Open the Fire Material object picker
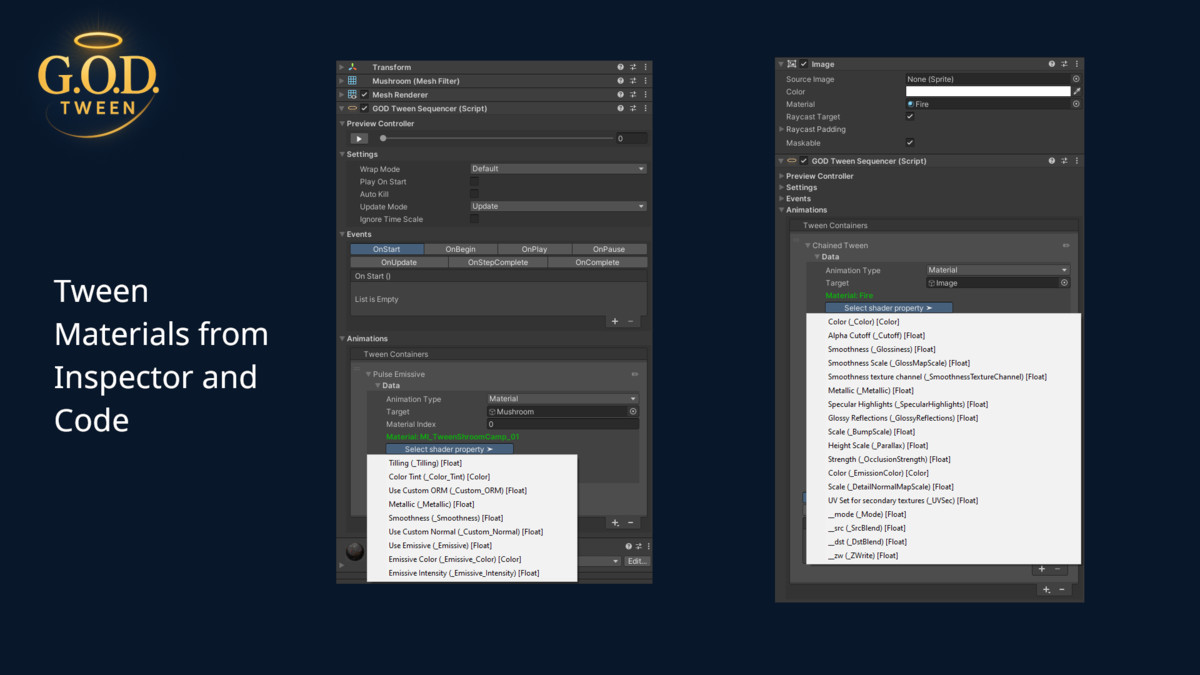 (x=1076, y=104)
